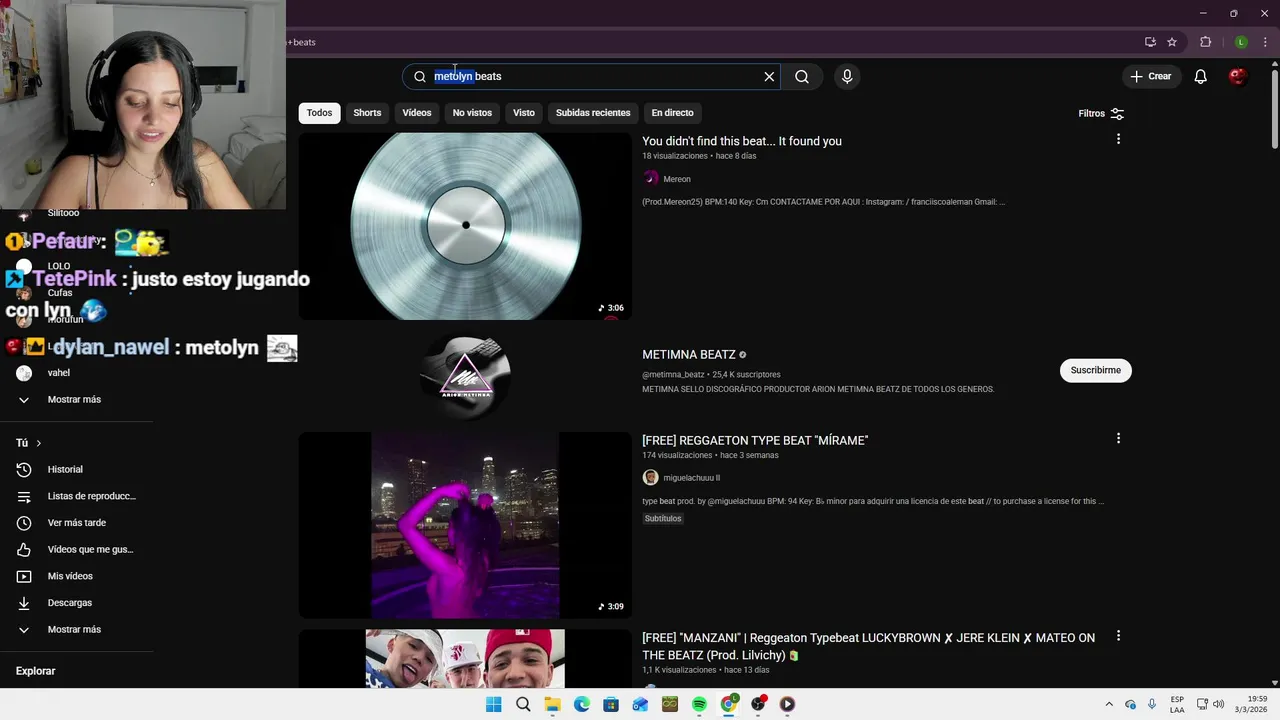Open the vinyl record video thumbnail

[x=465, y=226]
